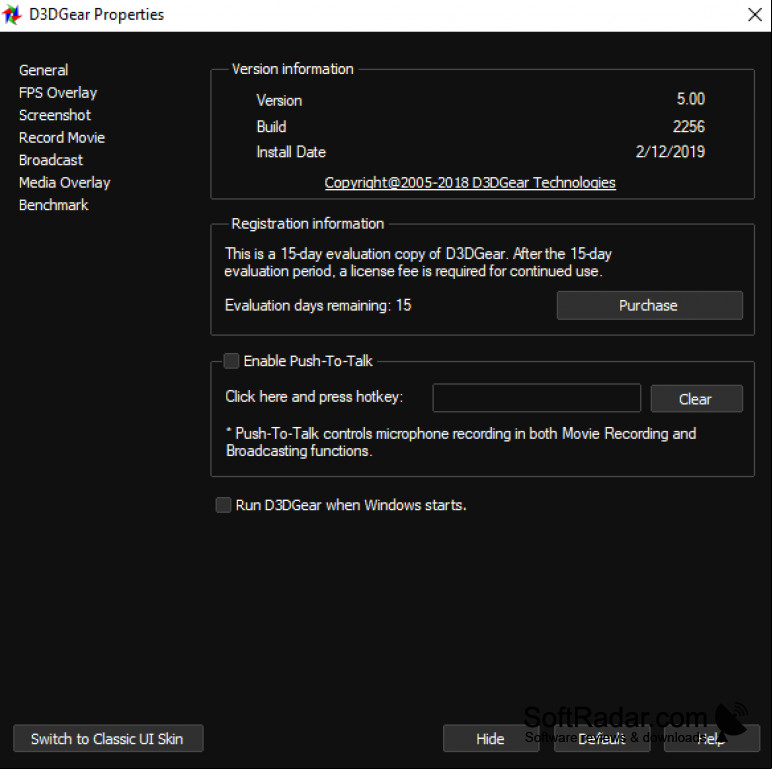Enable Push-To-Talk checkbox
Screen dimensions: 772x769
(231, 361)
